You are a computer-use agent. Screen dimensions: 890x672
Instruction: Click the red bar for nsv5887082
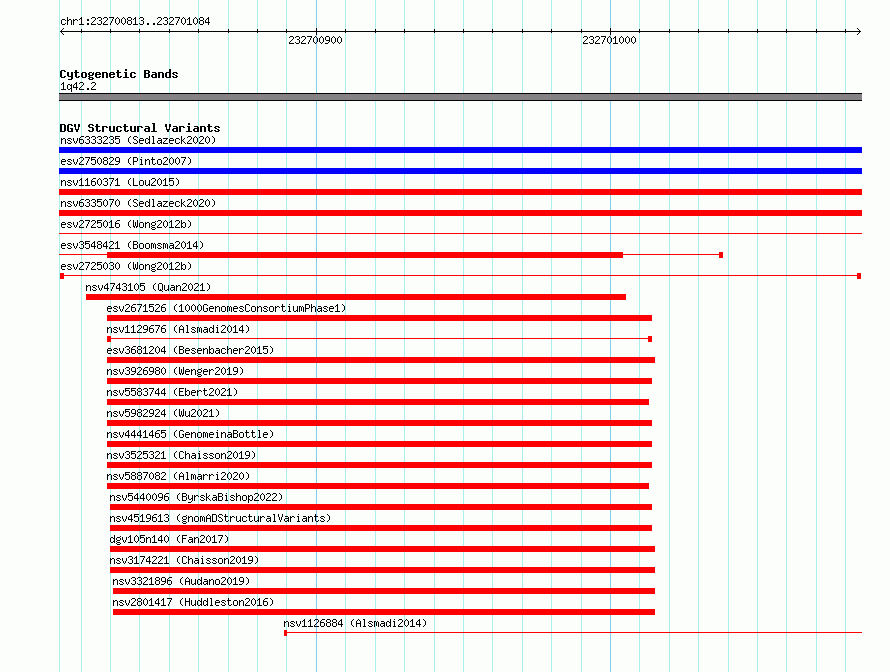(378, 486)
